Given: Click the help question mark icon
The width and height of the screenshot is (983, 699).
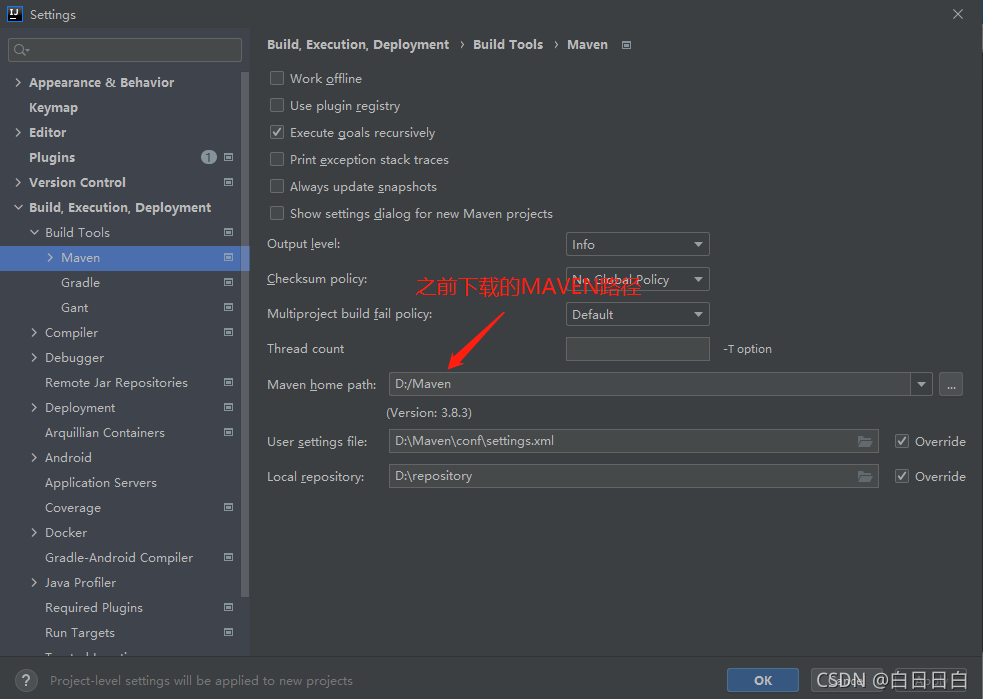Looking at the screenshot, I should [x=26, y=680].
